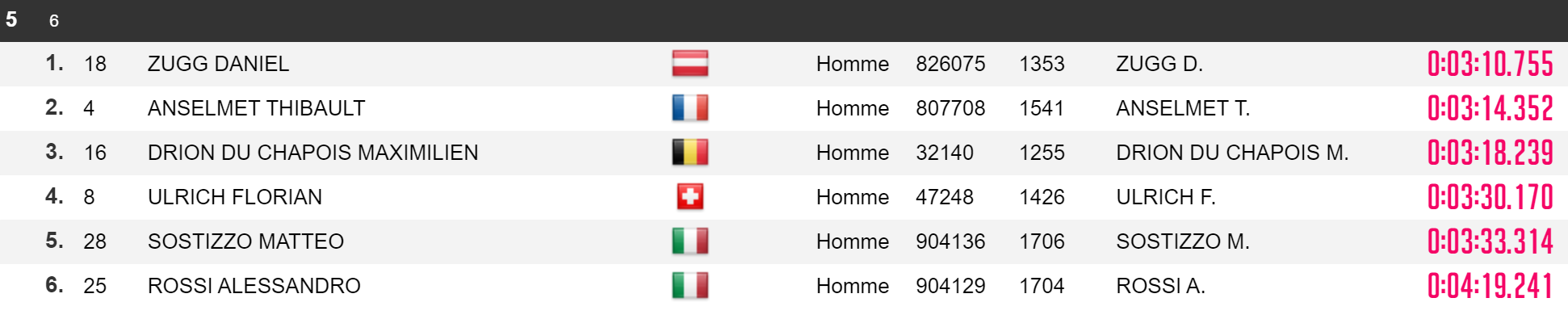Open rider name ANSELMET THIBAULT

(x=256, y=108)
